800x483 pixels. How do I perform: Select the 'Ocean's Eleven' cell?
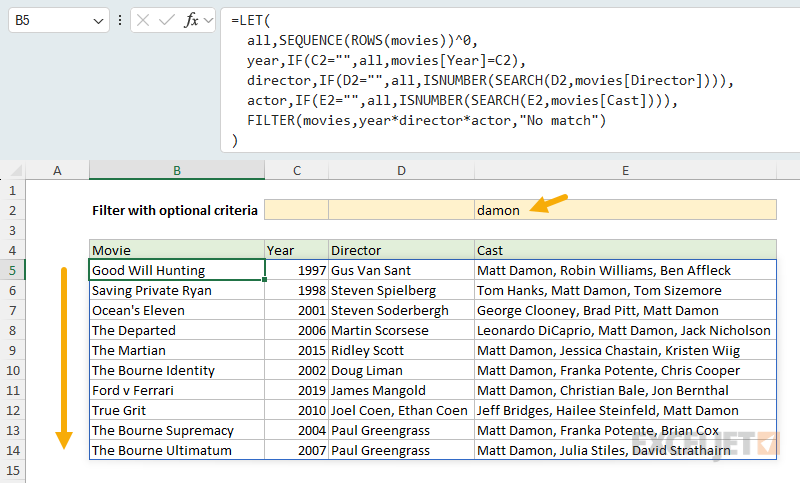[x=177, y=310]
